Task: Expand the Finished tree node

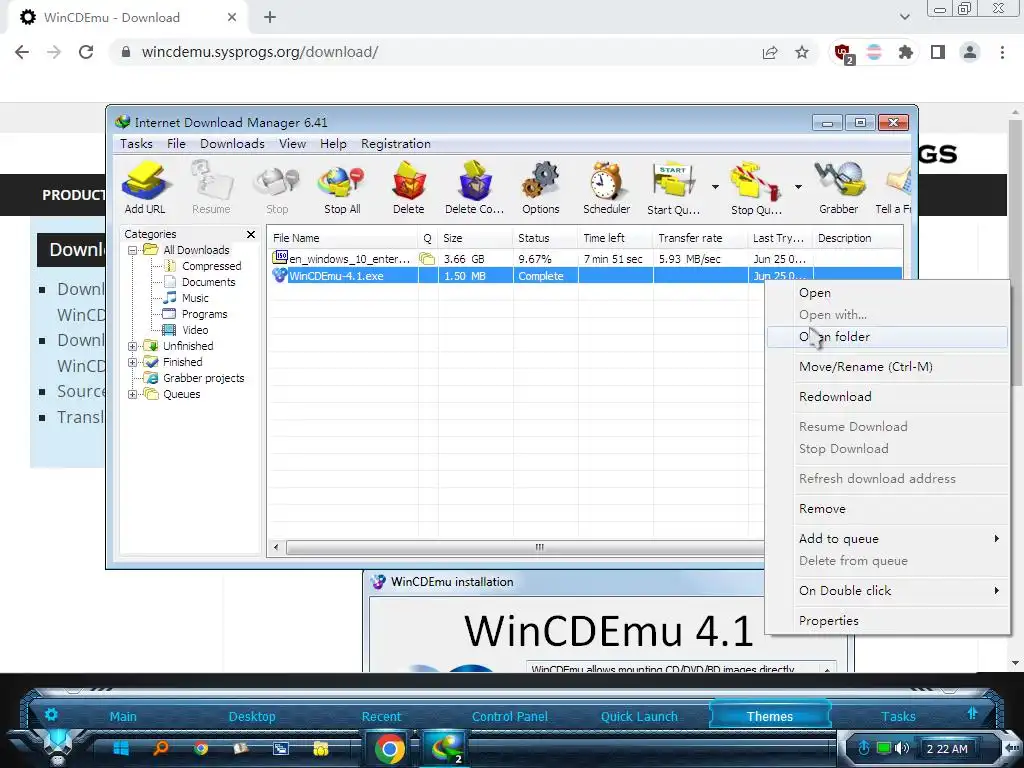Action: coord(133,362)
